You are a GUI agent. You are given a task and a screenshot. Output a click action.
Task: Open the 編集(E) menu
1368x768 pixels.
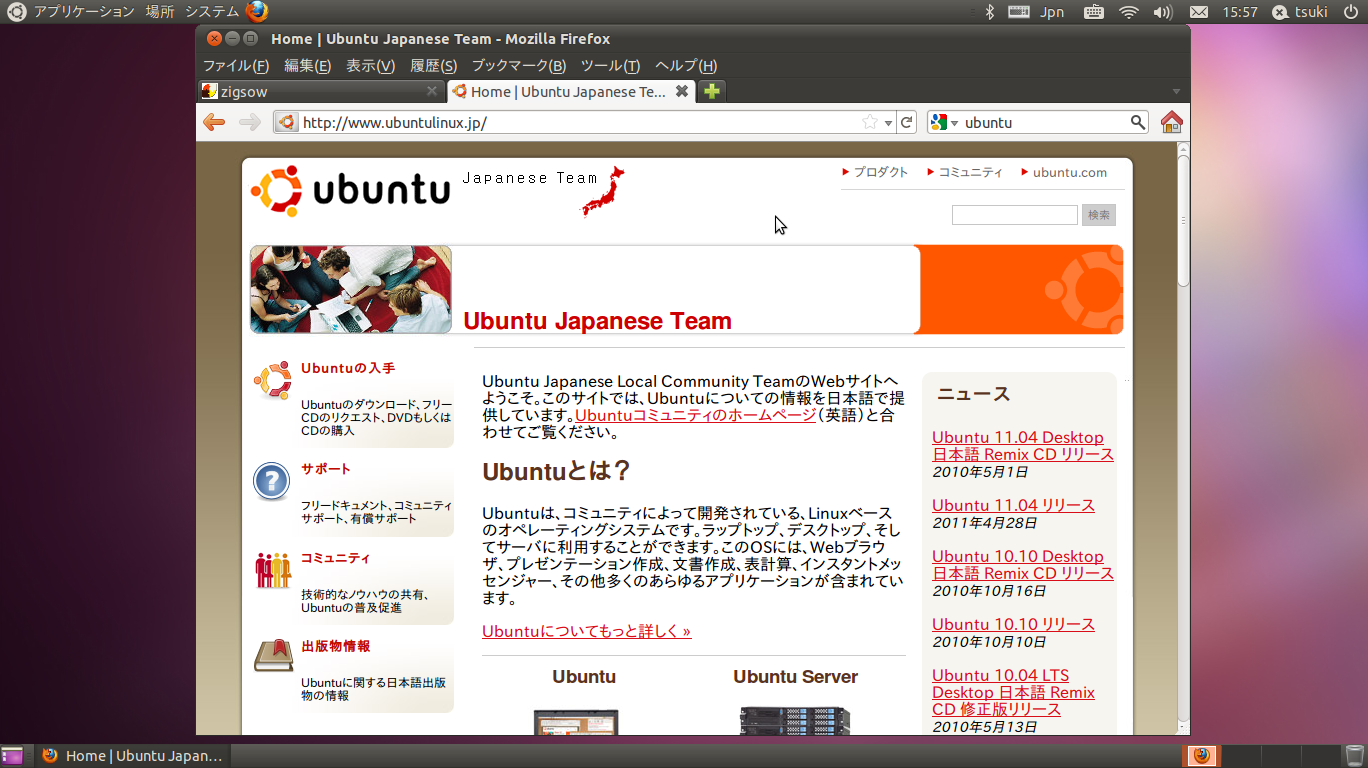click(x=307, y=66)
